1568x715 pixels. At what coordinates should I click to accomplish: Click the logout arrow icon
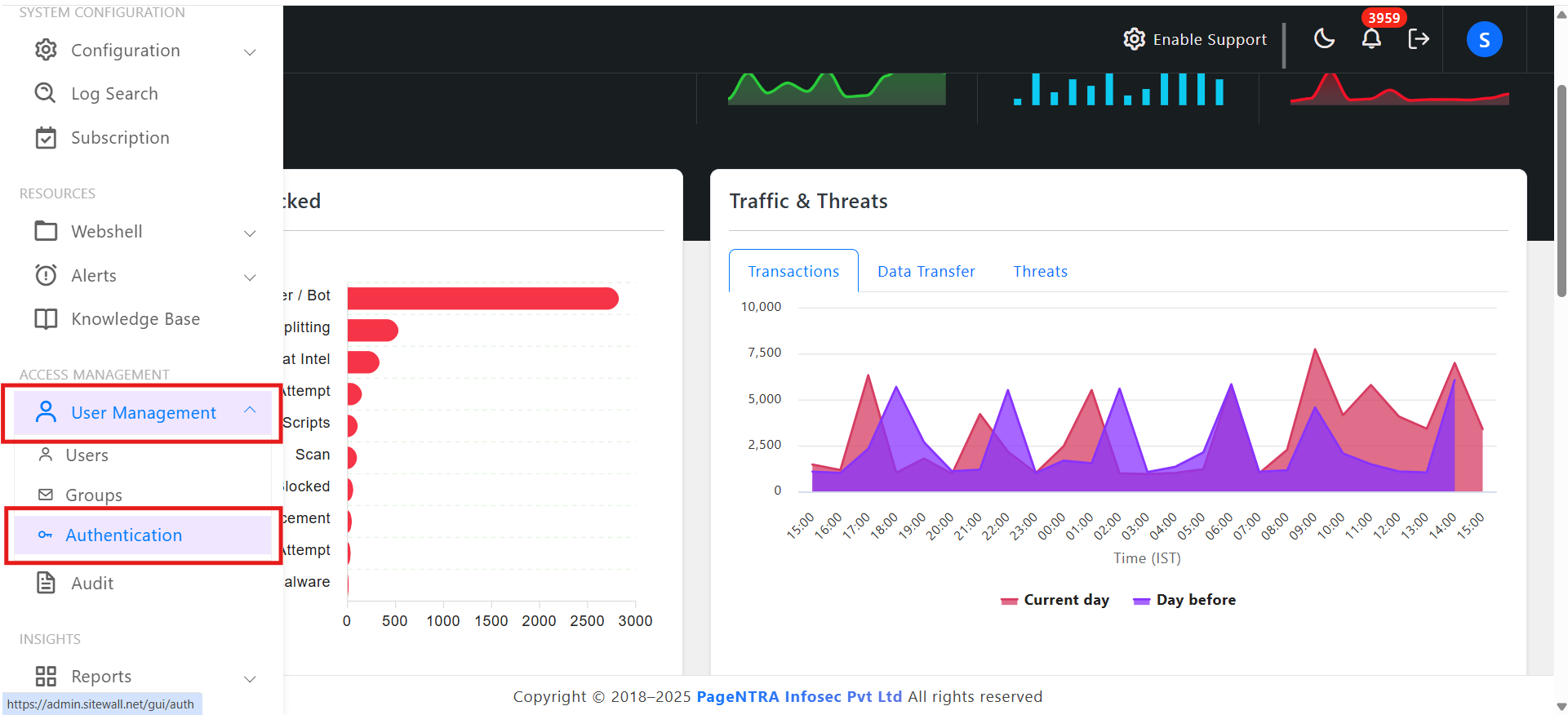(1419, 38)
